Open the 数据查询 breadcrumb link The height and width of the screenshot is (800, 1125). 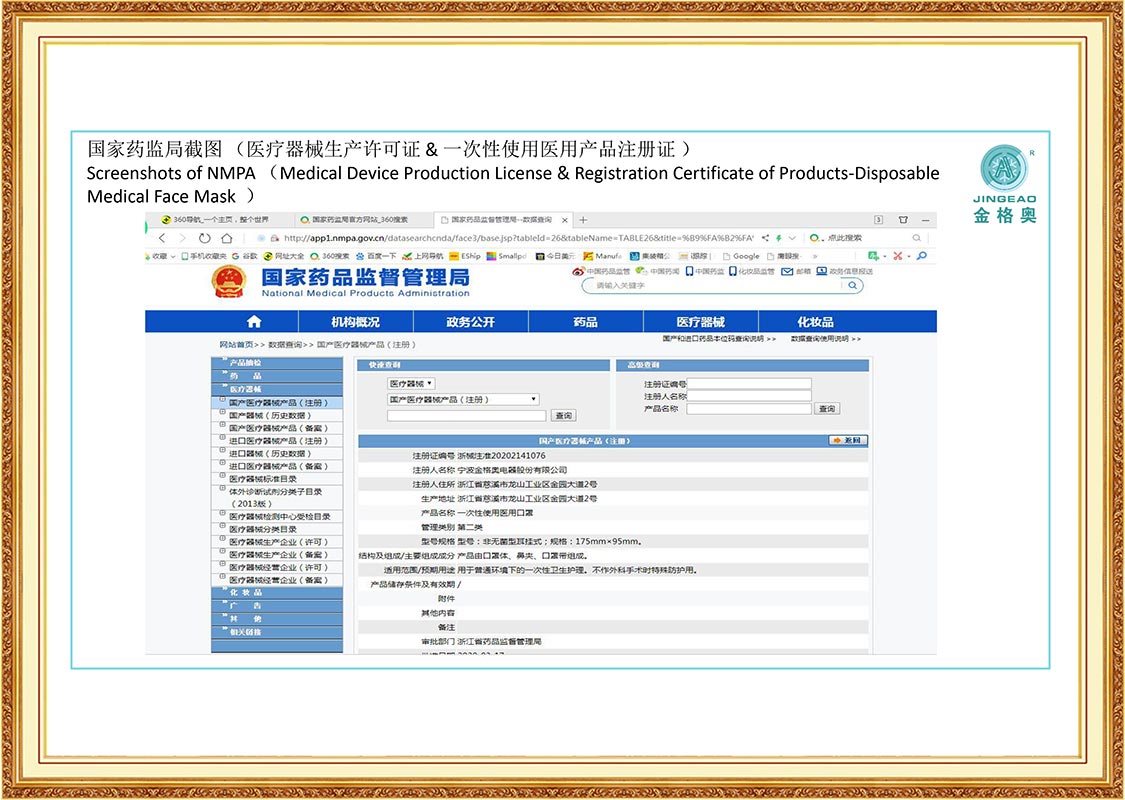(286, 345)
